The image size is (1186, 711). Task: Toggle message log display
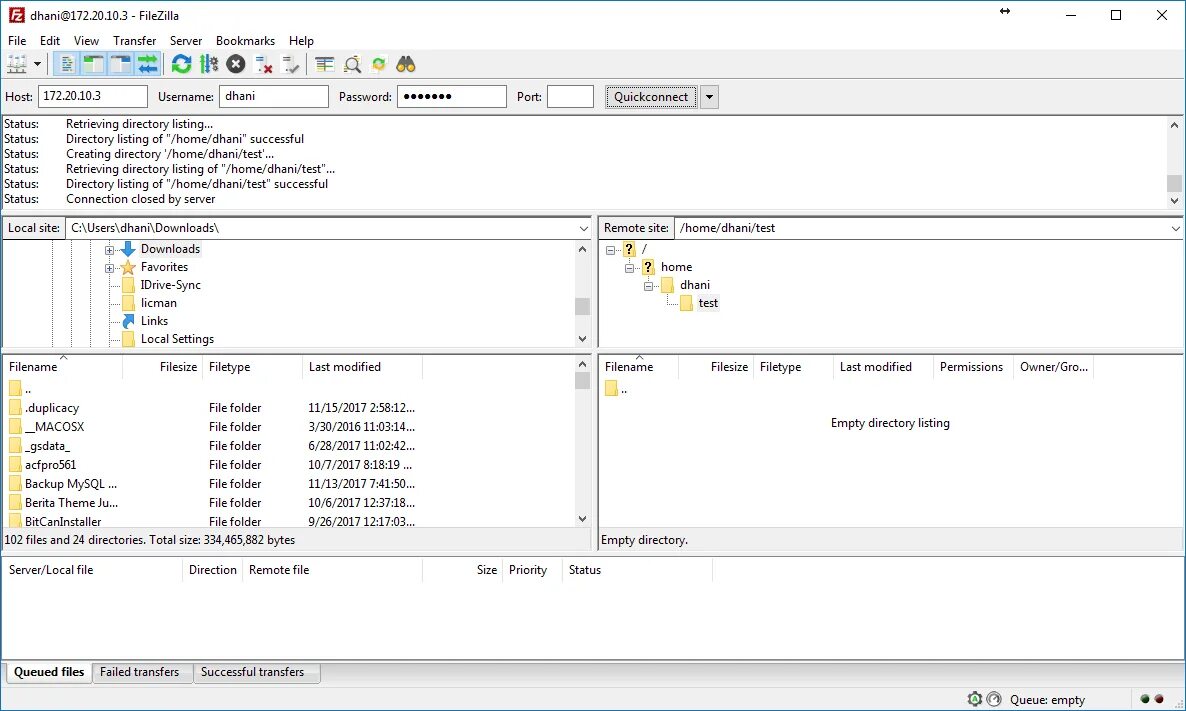[x=67, y=64]
